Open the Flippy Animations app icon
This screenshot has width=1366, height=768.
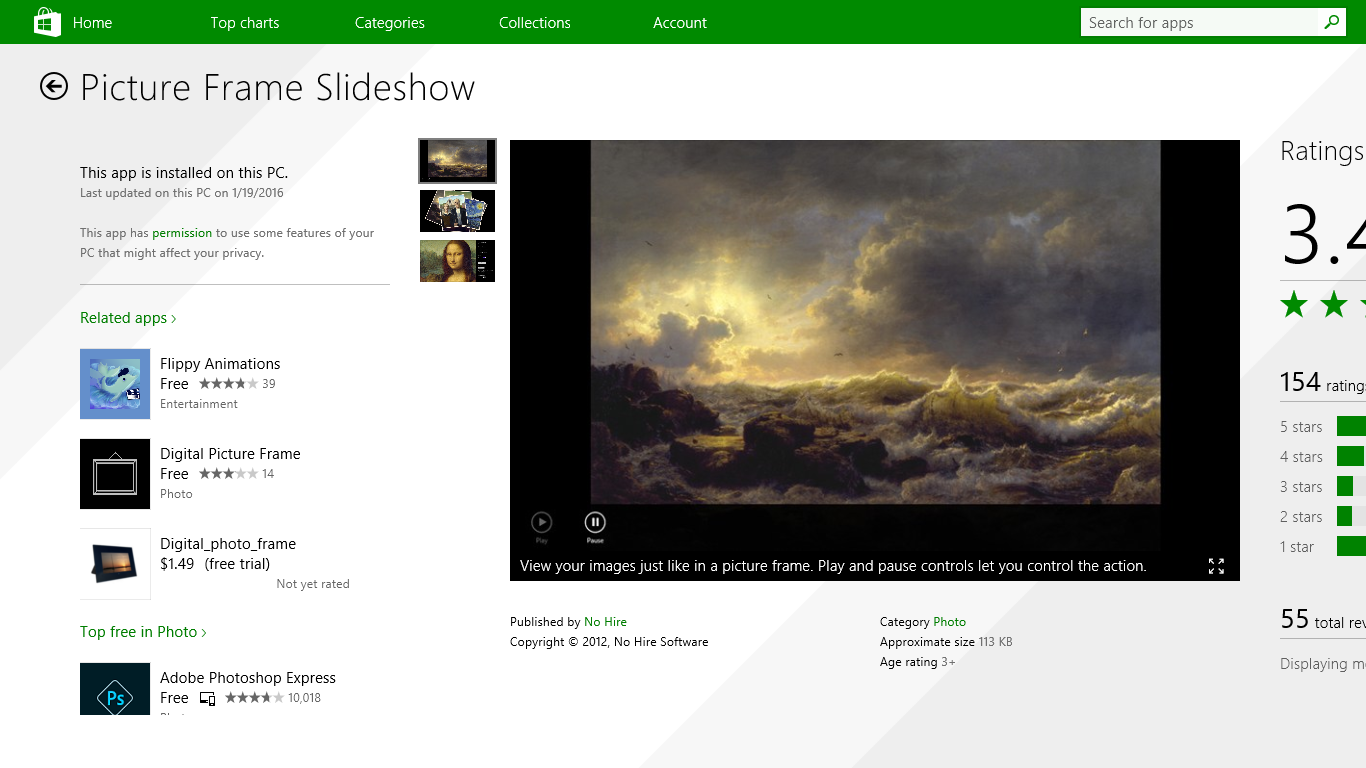point(115,384)
